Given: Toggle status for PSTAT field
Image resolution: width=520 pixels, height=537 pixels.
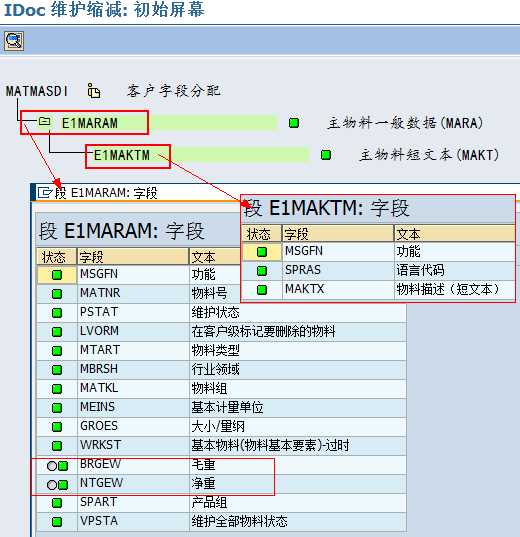Looking at the screenshot, I should [x=57, y=313].
